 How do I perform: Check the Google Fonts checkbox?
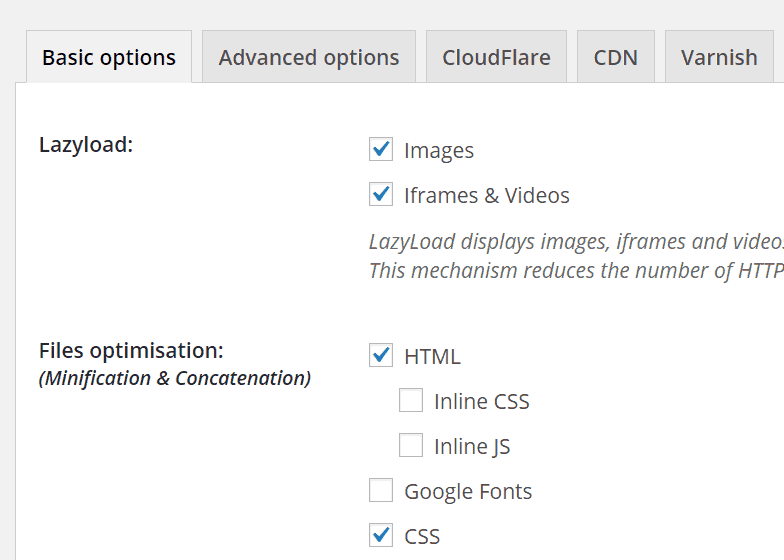click(x=381, y=491)
